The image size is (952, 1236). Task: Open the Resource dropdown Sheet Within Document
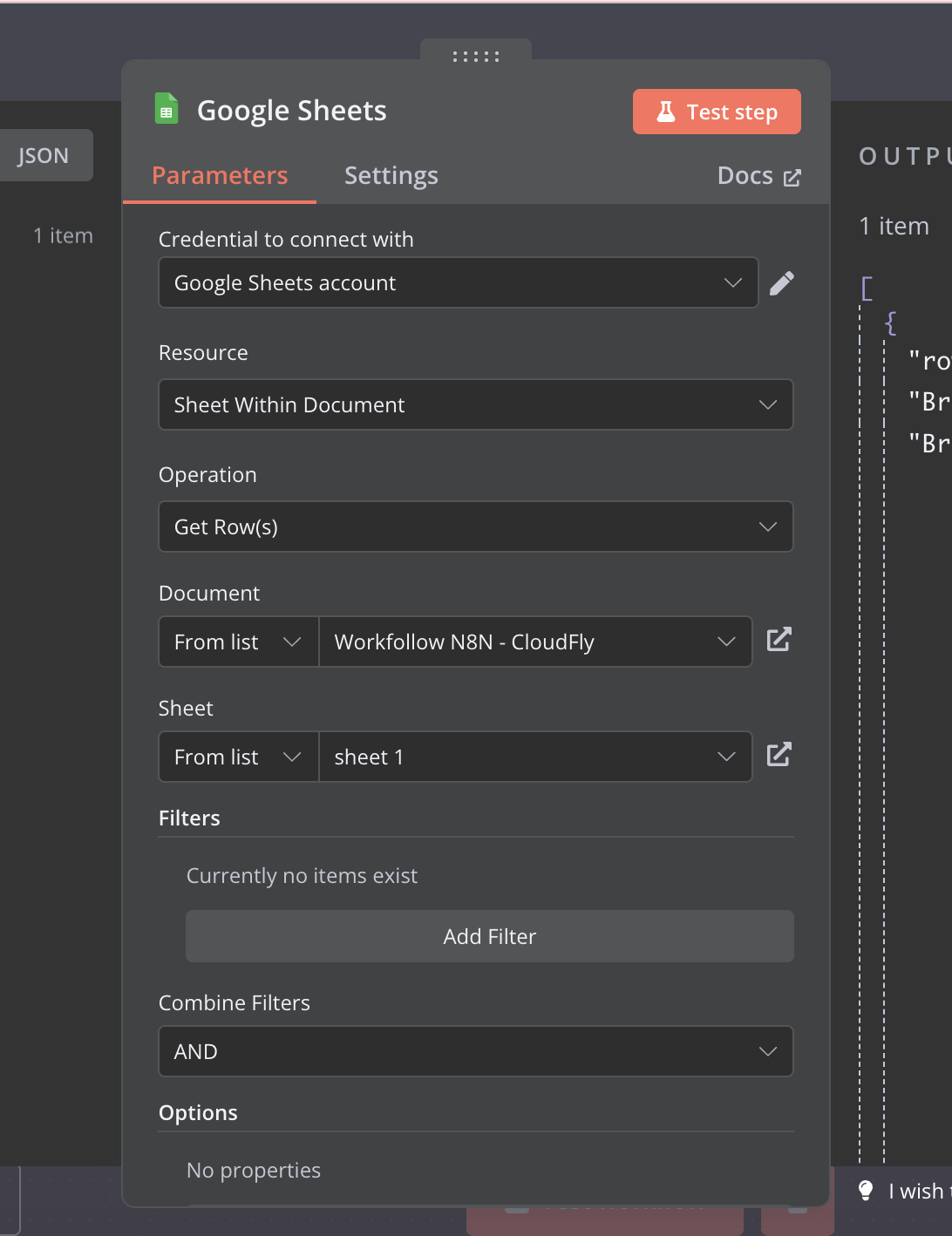point(476,404)
